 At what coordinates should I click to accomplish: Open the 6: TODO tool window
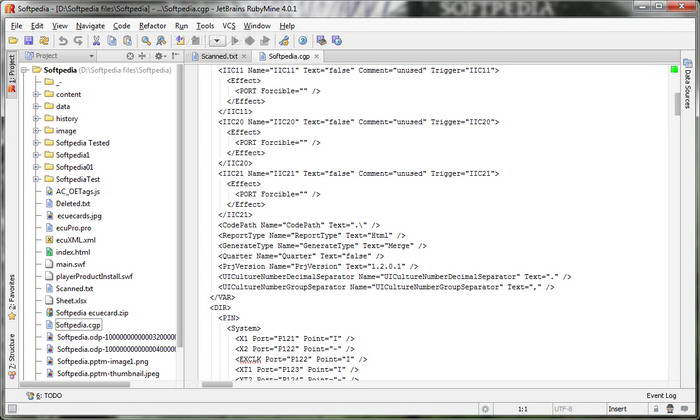pos(44,396)
